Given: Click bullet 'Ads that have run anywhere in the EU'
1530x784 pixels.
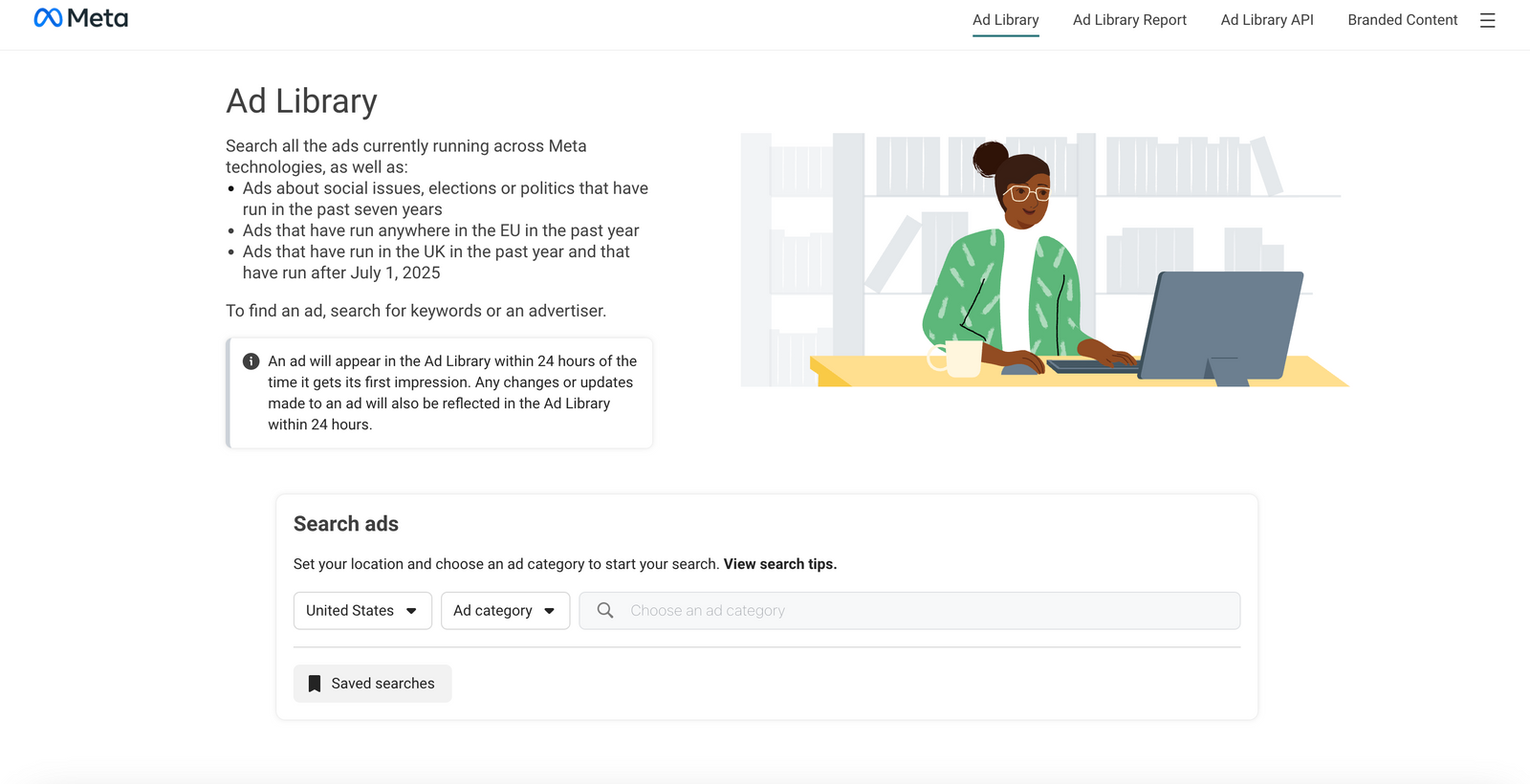Looking at the screenshot, I should 441,230.
